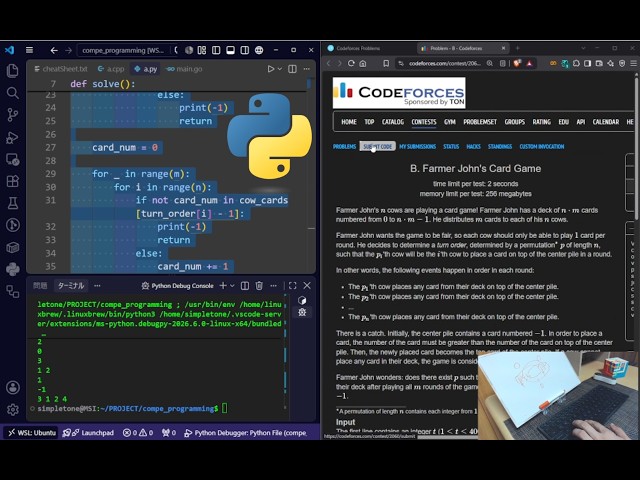This screenshot has height=480, width=640.
Task: Split the terminal
Action: (x=245, y=286)
